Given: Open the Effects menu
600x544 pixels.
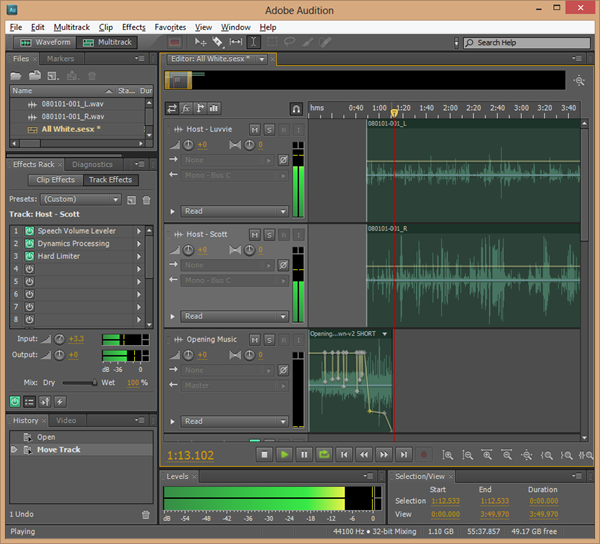Looking at the screenshot, I should tap(134, 27).
